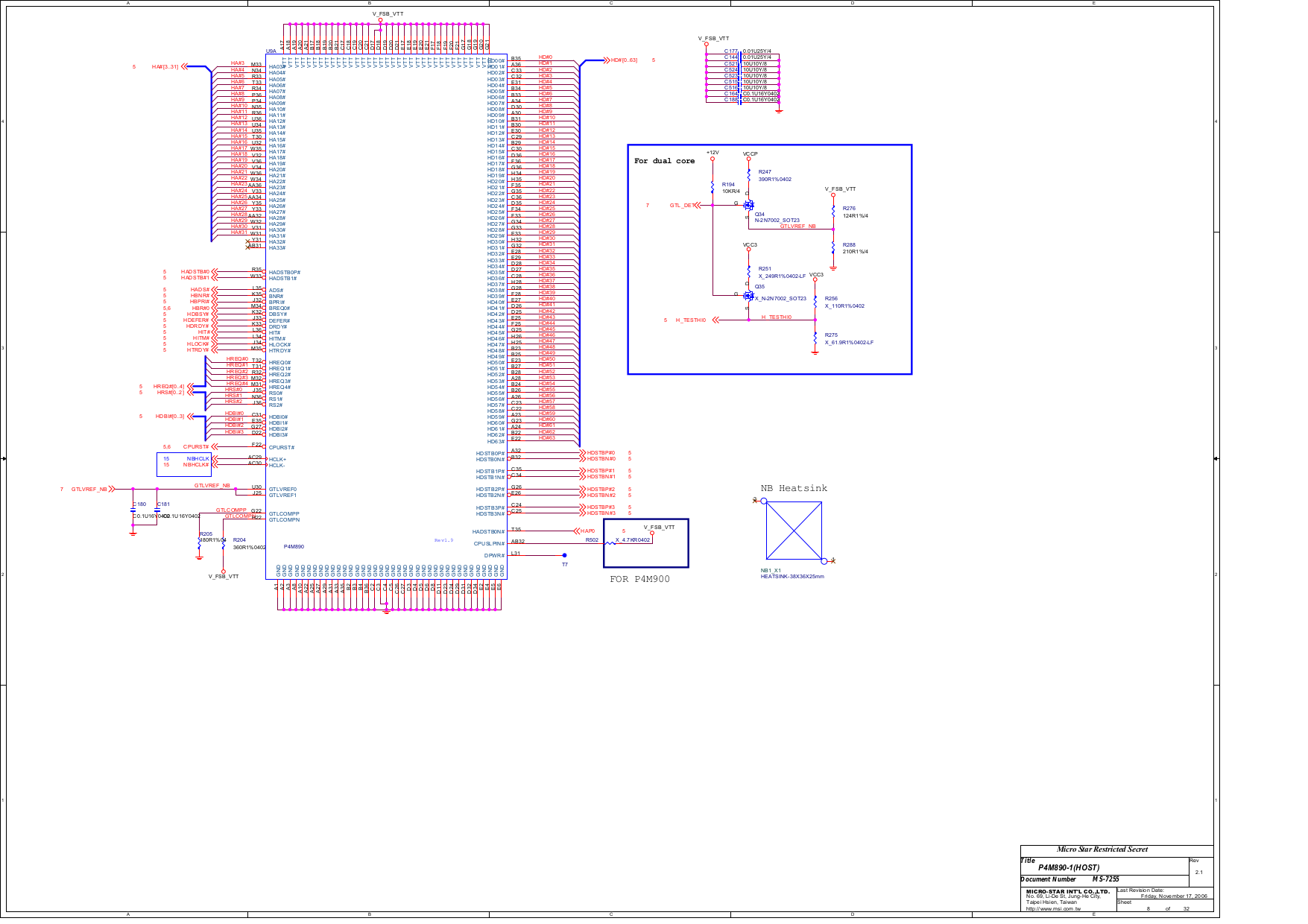This screenshot has width=1308, height=924.
Task: Click the DPWR# pin name
Action: [494, 556]
